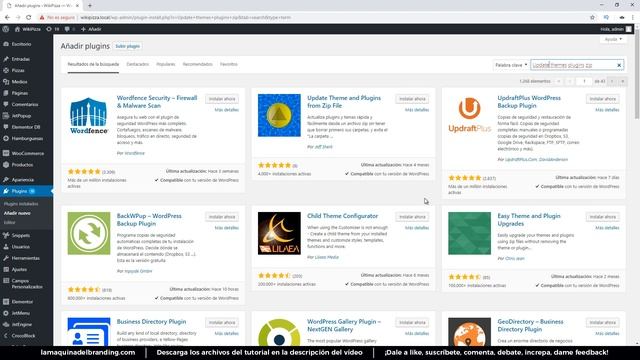Open Elementor DB menu item
The width and height of the screenshot is (640, 360).
coord(26,127)
